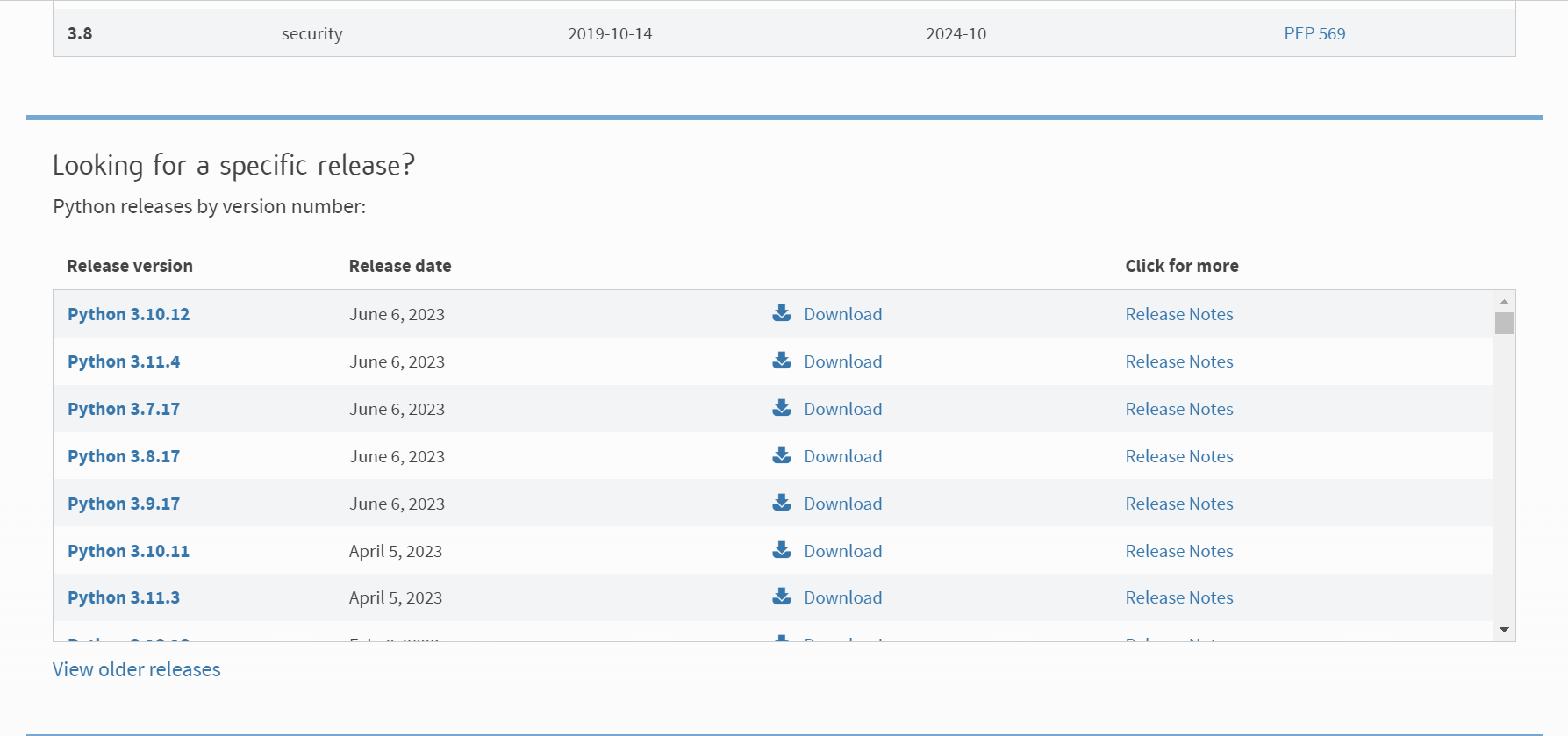The width and height of the screenshot is (1568, 736).
Task: Click 'Click for more' column header
Action: click(x=1182, y=266)
